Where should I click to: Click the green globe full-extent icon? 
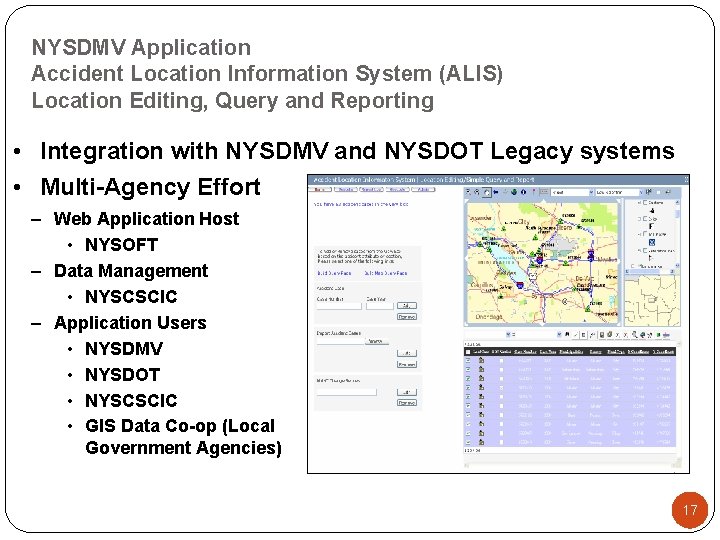[514, 192]
